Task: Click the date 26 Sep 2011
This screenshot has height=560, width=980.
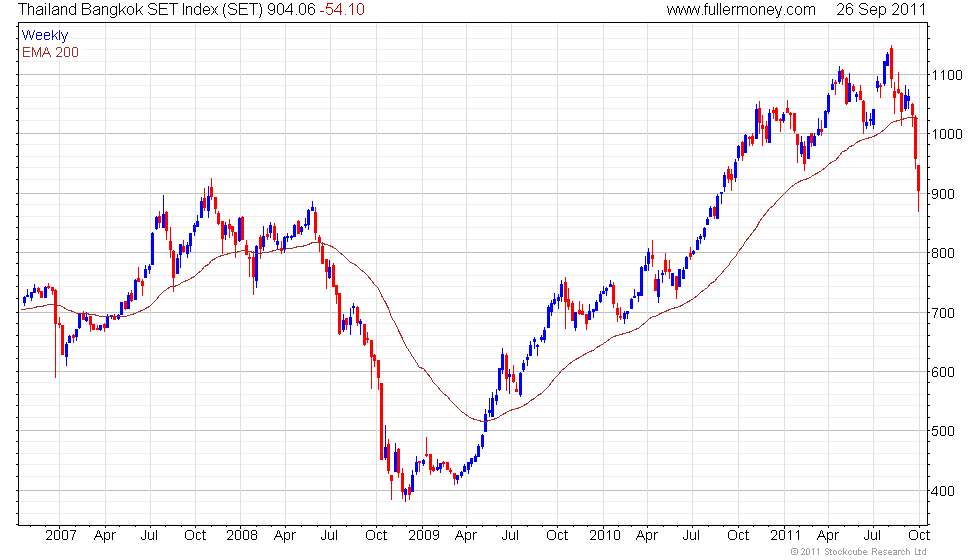Action: 881,10
